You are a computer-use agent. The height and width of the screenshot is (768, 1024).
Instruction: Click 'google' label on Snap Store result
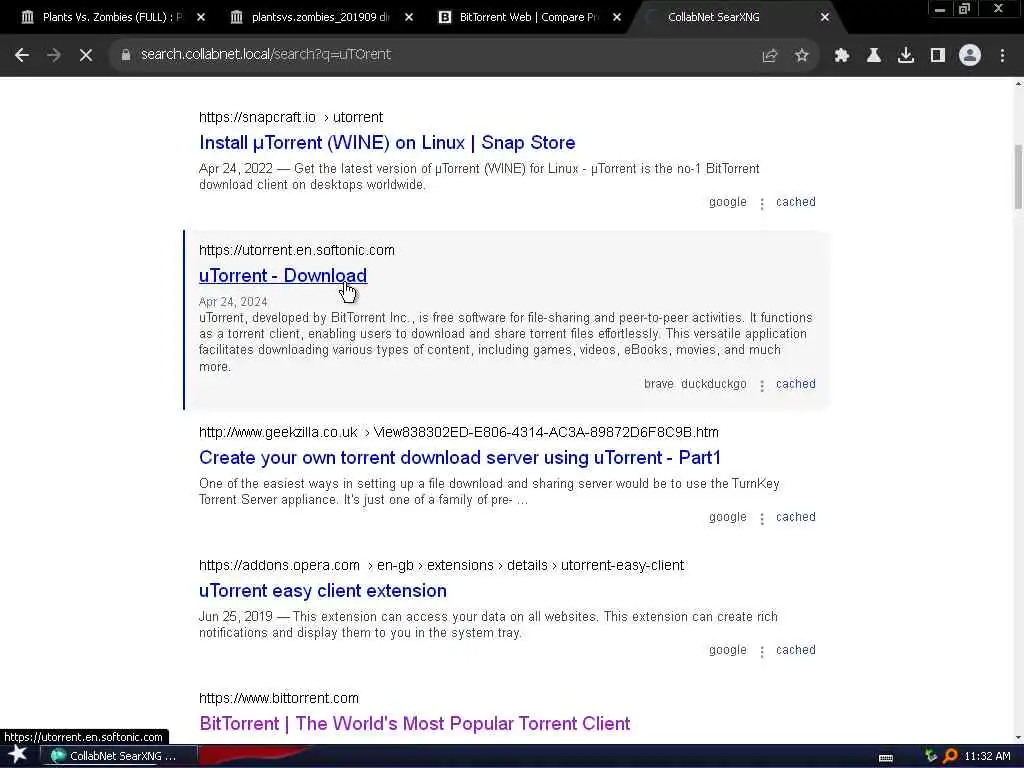[728, 202]
